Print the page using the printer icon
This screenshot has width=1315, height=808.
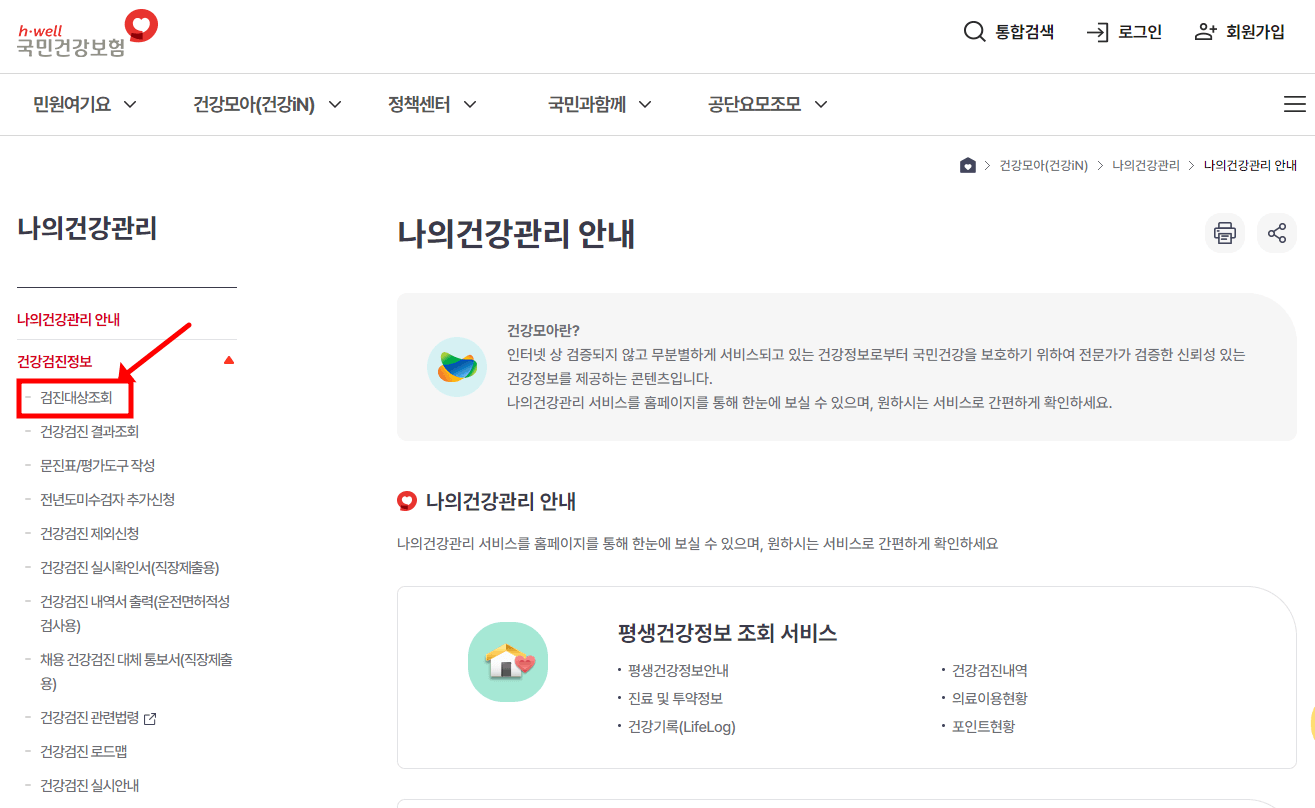tap(1224, 232)
